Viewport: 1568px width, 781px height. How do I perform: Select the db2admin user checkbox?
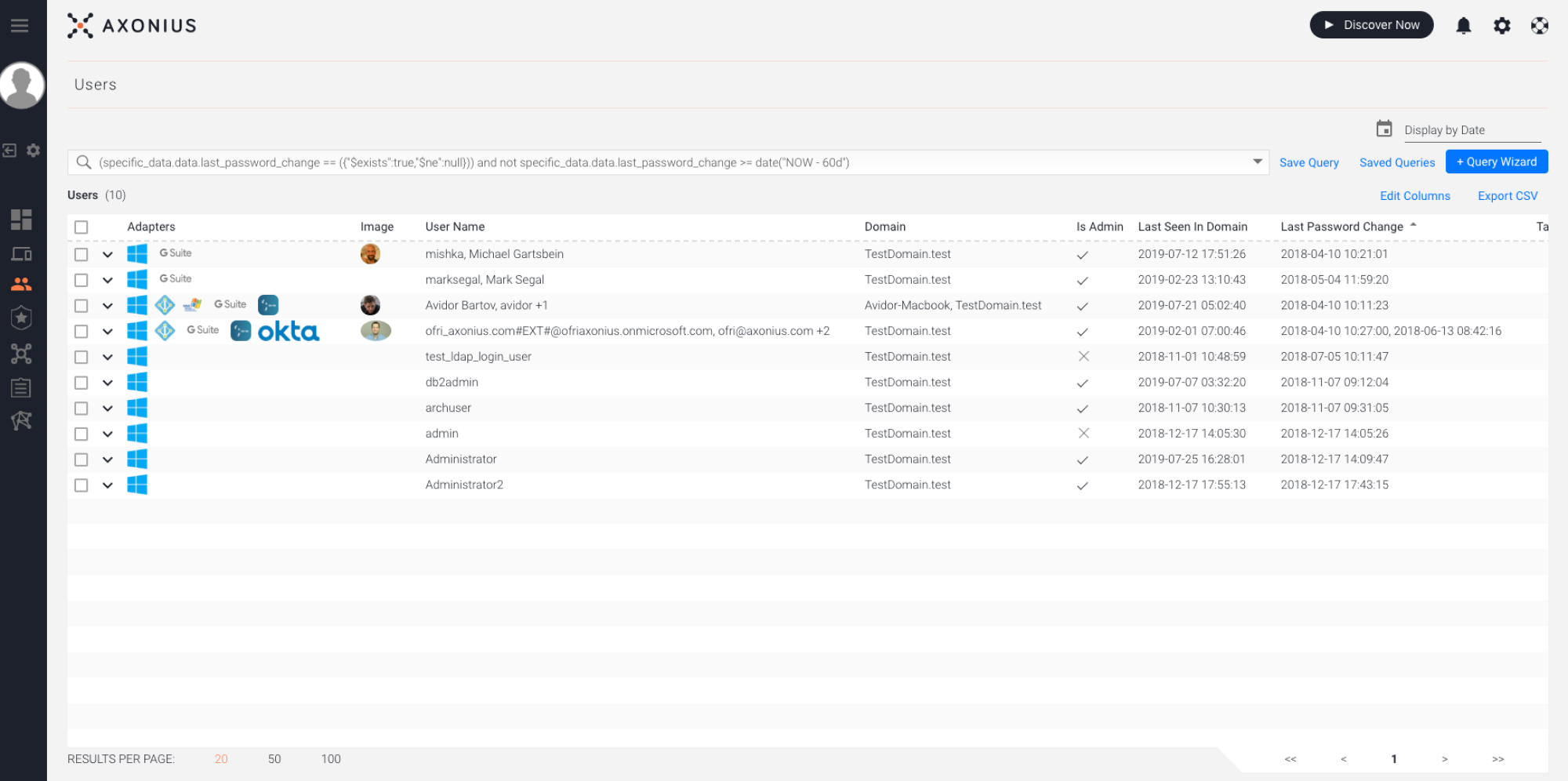pyautogui.click(x=82, y=383)
